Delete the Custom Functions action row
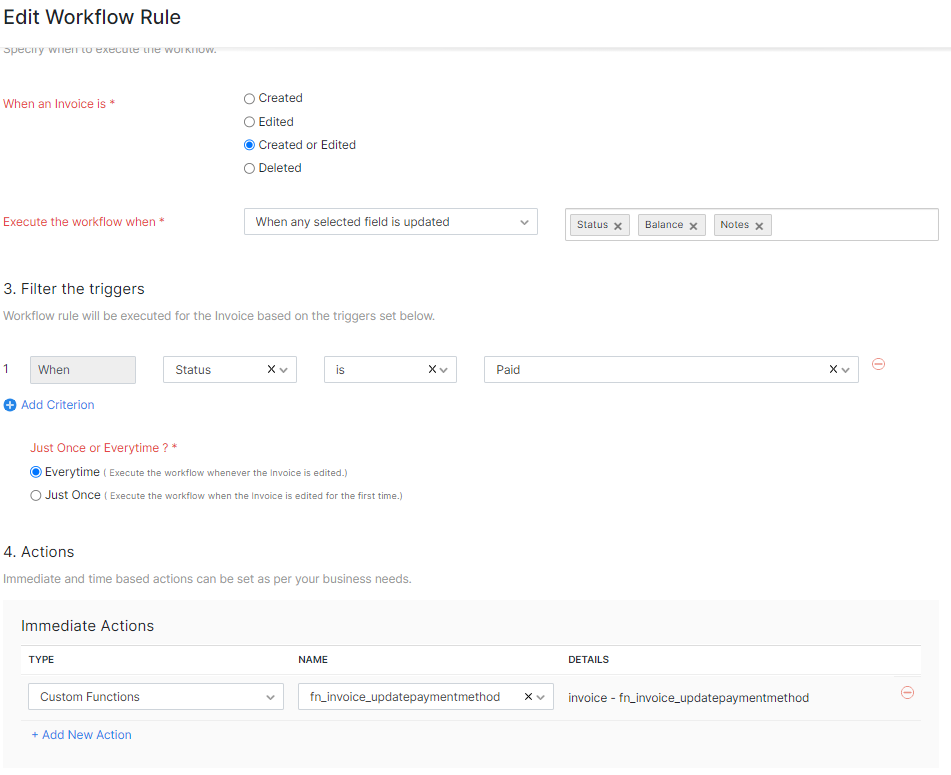 point(907,692)
